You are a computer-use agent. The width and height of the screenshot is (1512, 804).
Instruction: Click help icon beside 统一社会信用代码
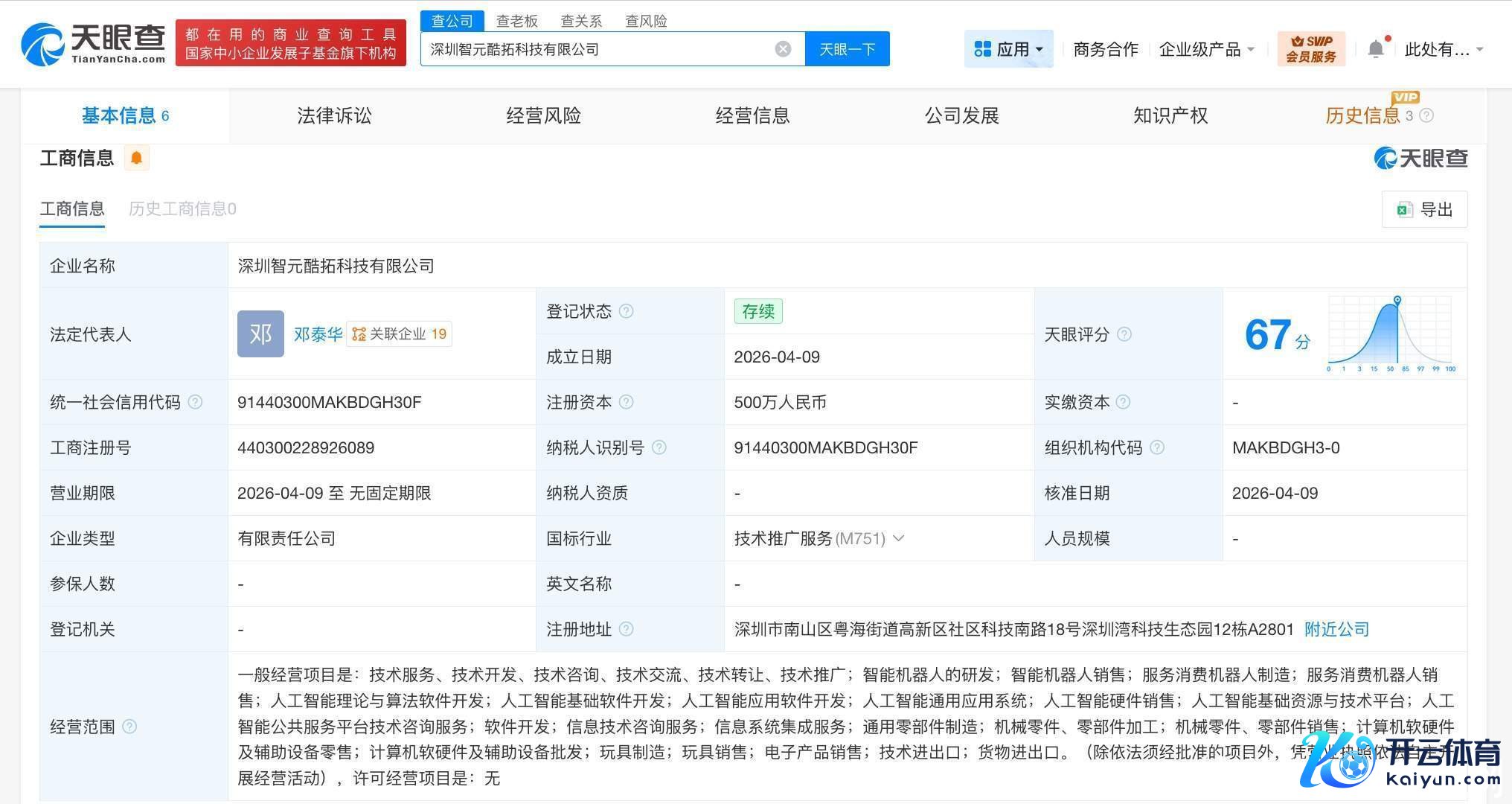195,402
